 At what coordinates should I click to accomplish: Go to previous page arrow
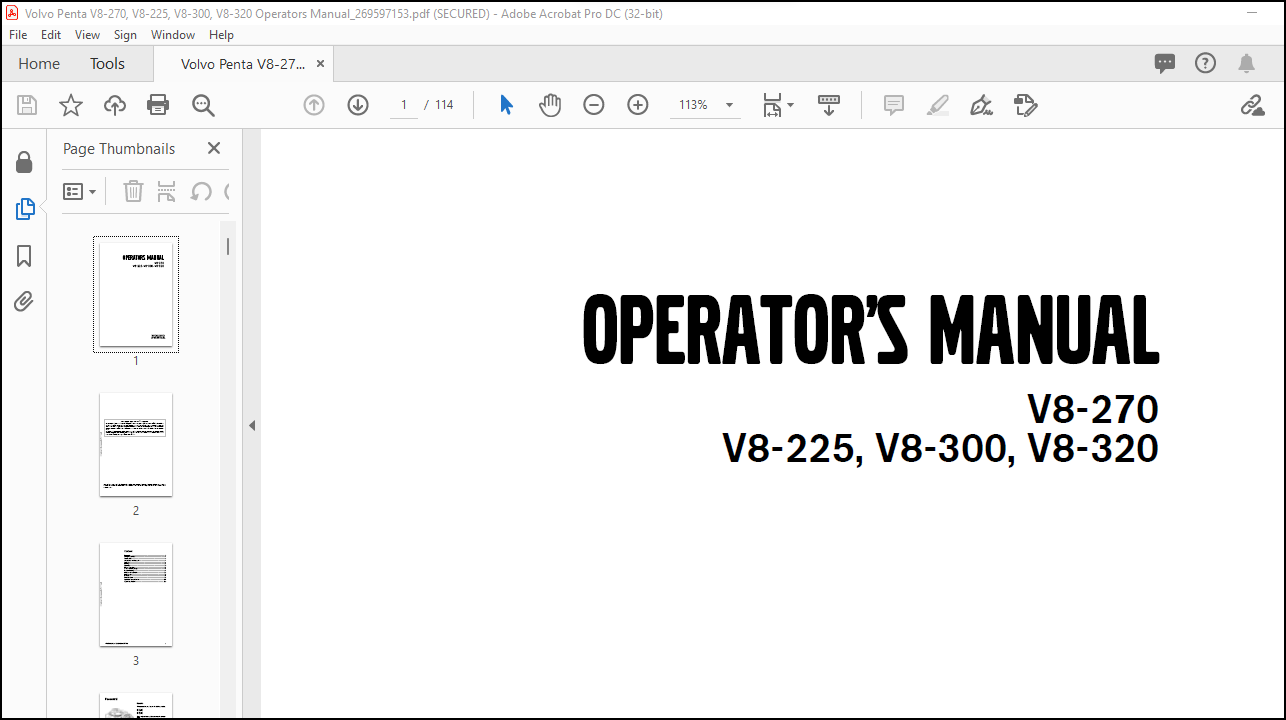[x=314, y=105]
